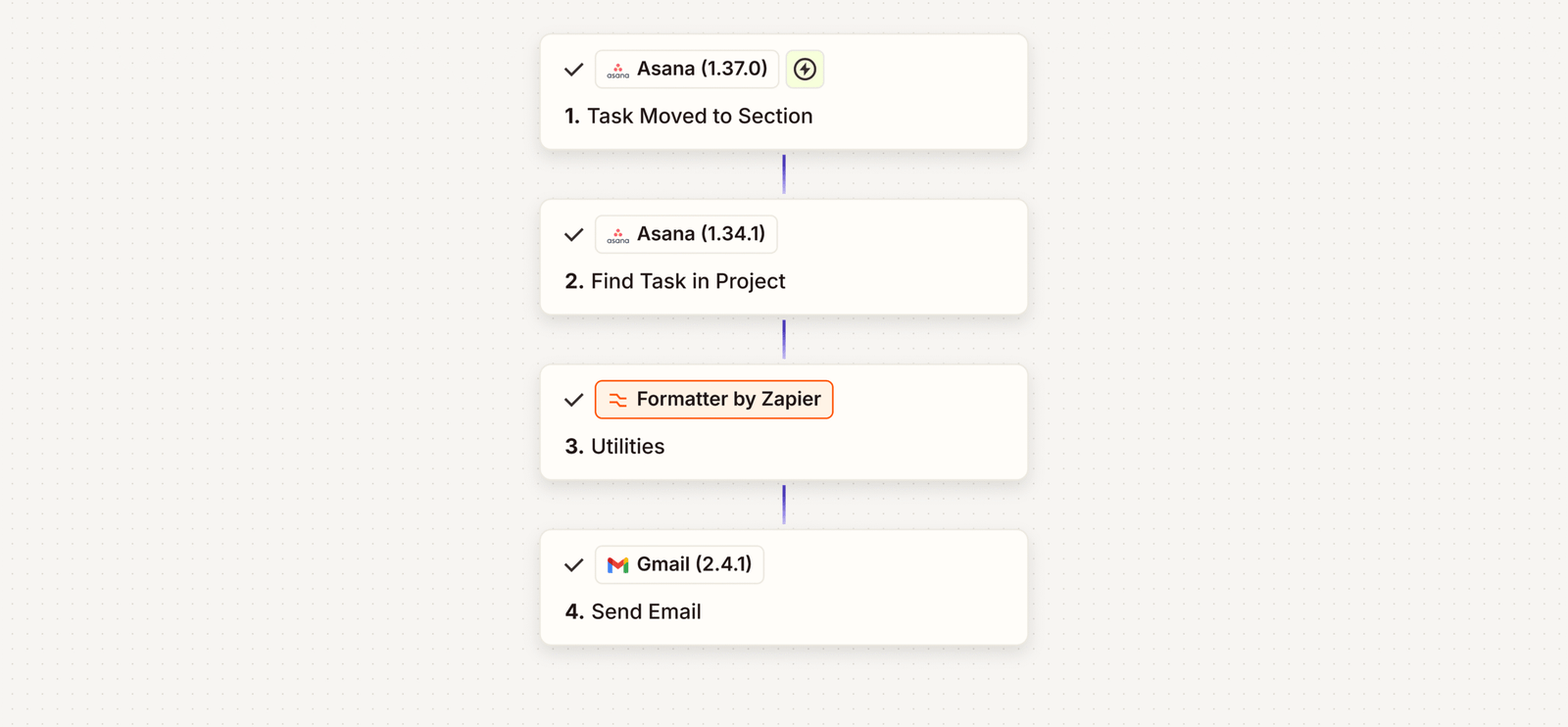This screenshot has height=727, width=1568.
Task: Click connector line between steps 1 and 2
Action: click(x=784, y=174)
